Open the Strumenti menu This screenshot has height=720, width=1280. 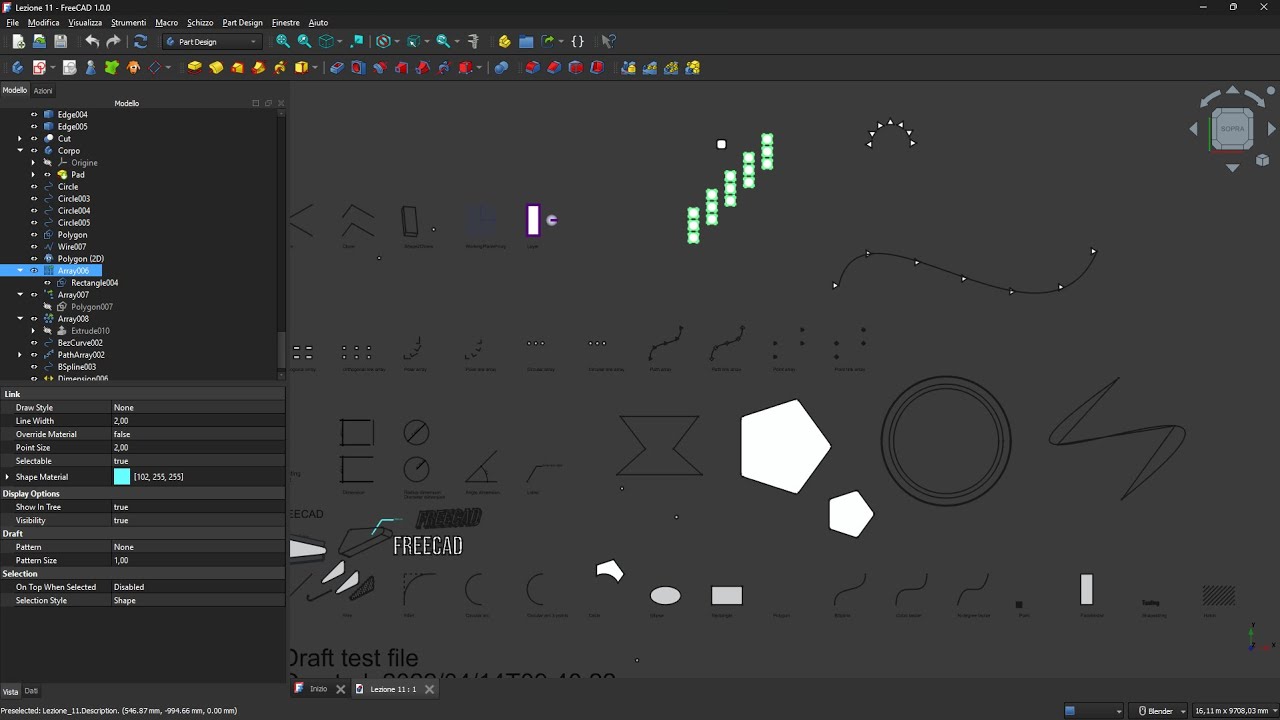coord(128,22)
